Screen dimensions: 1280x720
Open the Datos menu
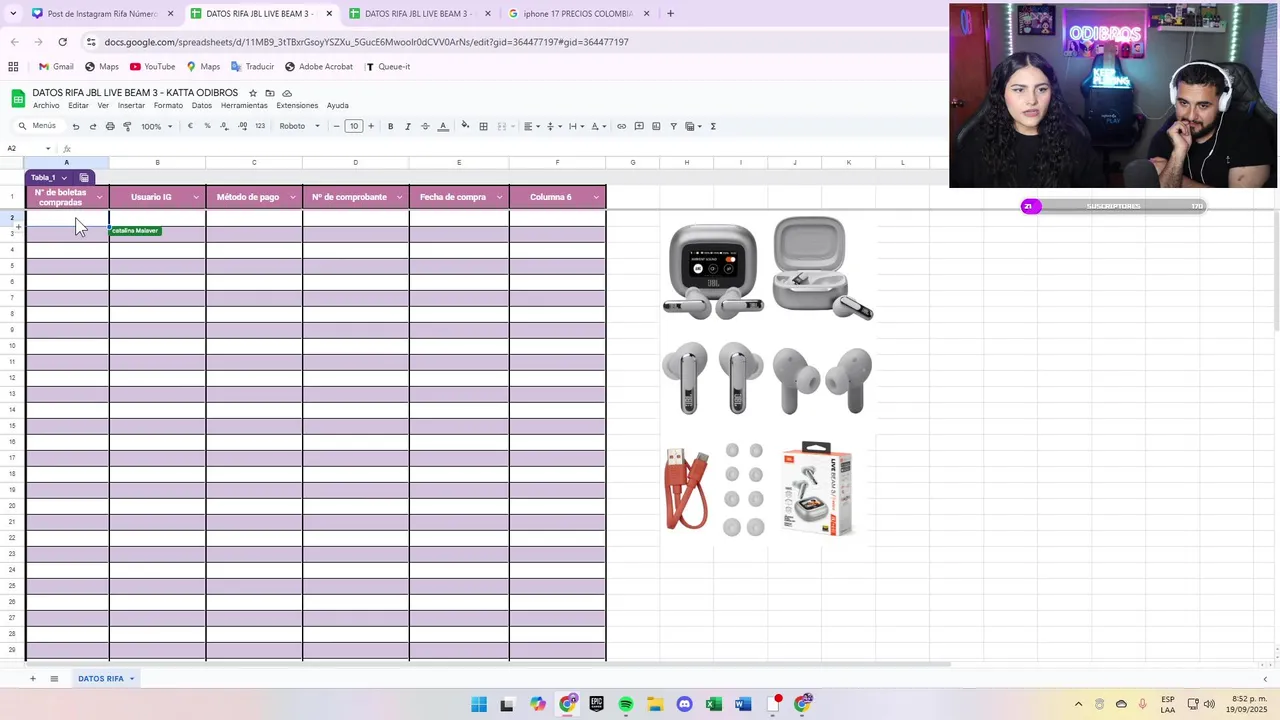(x=202, y=105)
